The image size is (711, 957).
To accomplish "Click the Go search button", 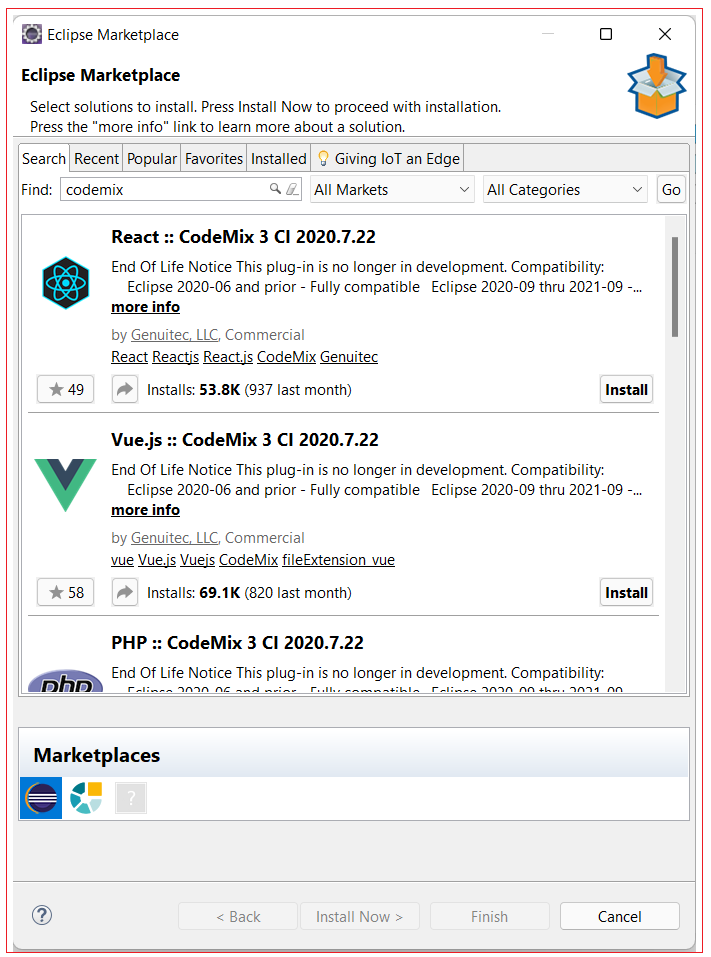I will [671, 190].
